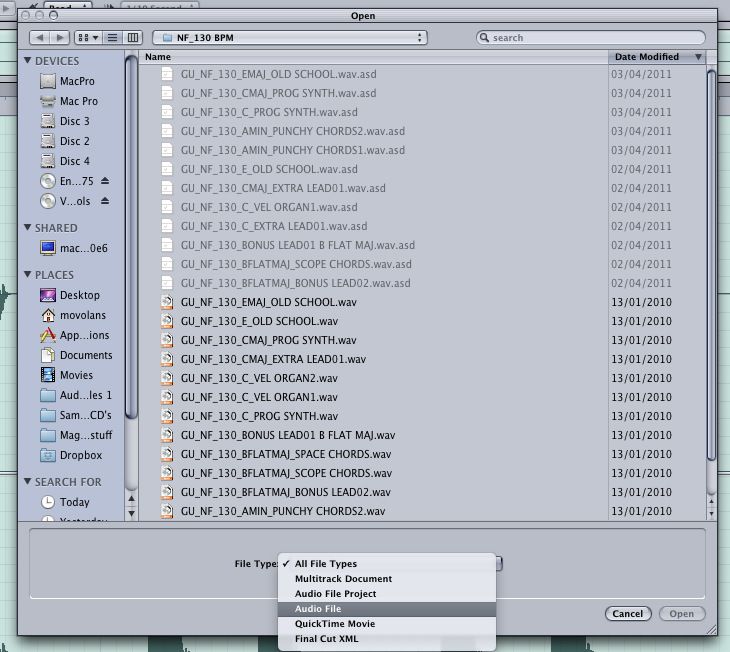Click the sidebar scroll down arrow
Image resolution: width=730 pixels, height=652 pixels.
132,514
